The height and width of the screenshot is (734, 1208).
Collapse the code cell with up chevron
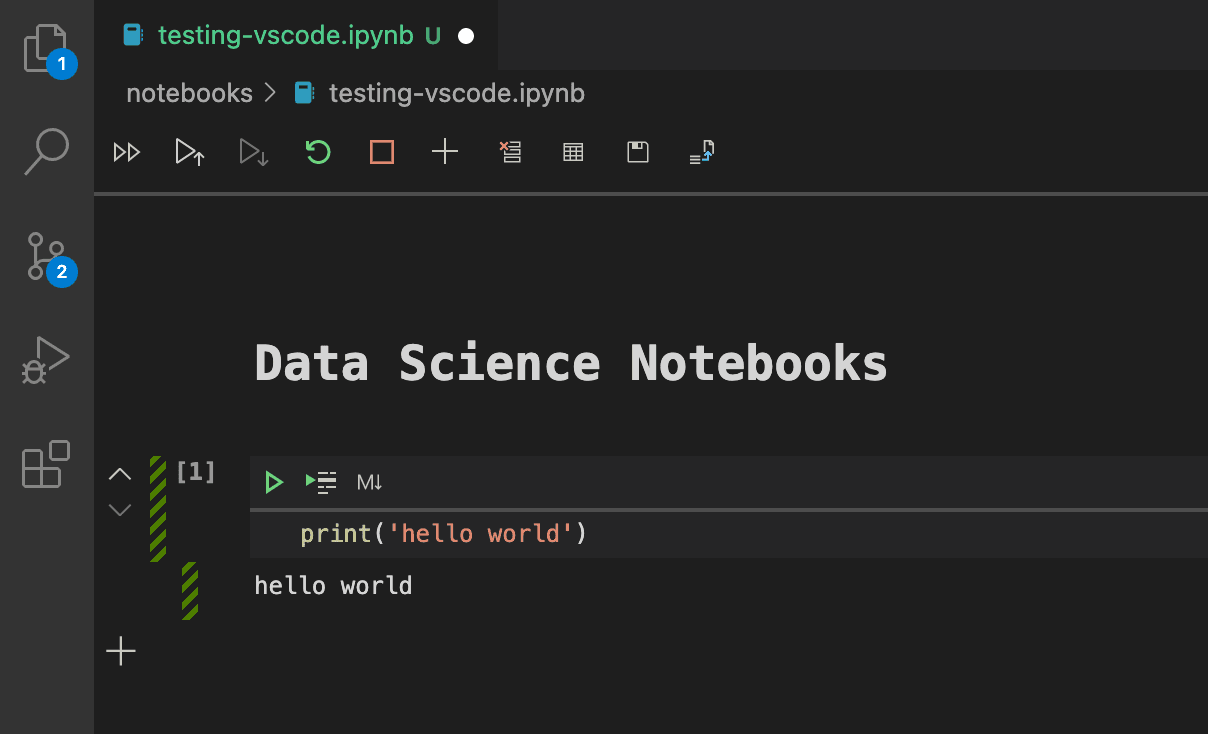click(x=119, y=473)
